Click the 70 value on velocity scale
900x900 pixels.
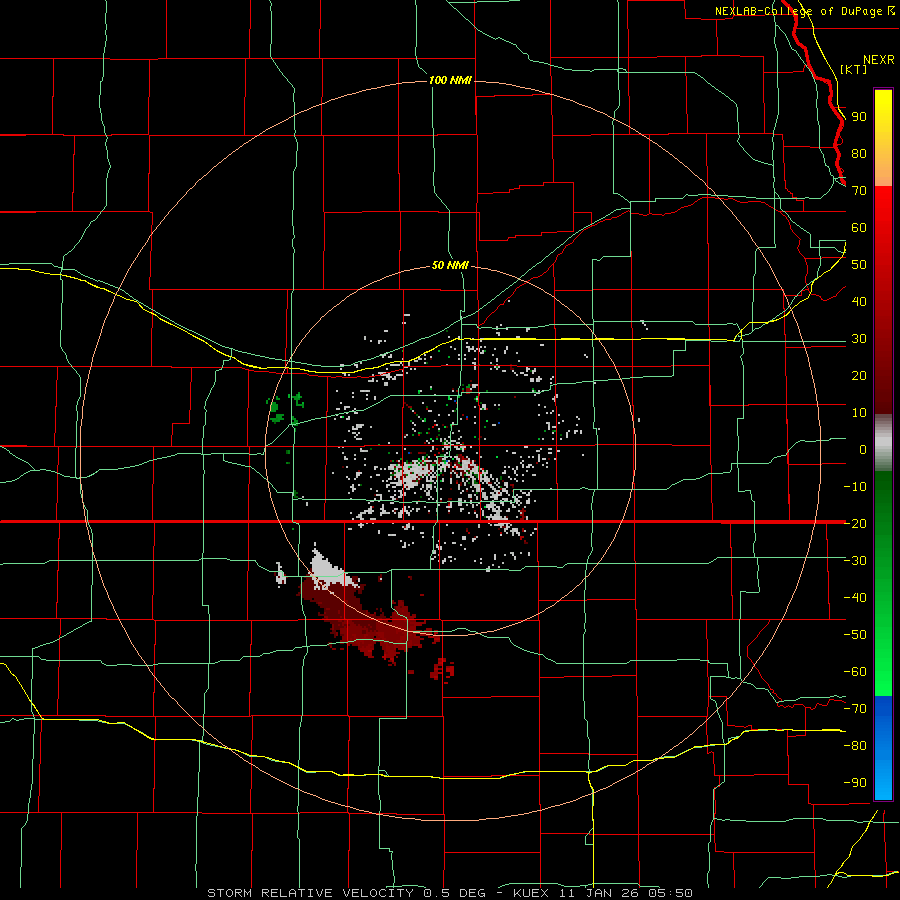click(859, 191)
